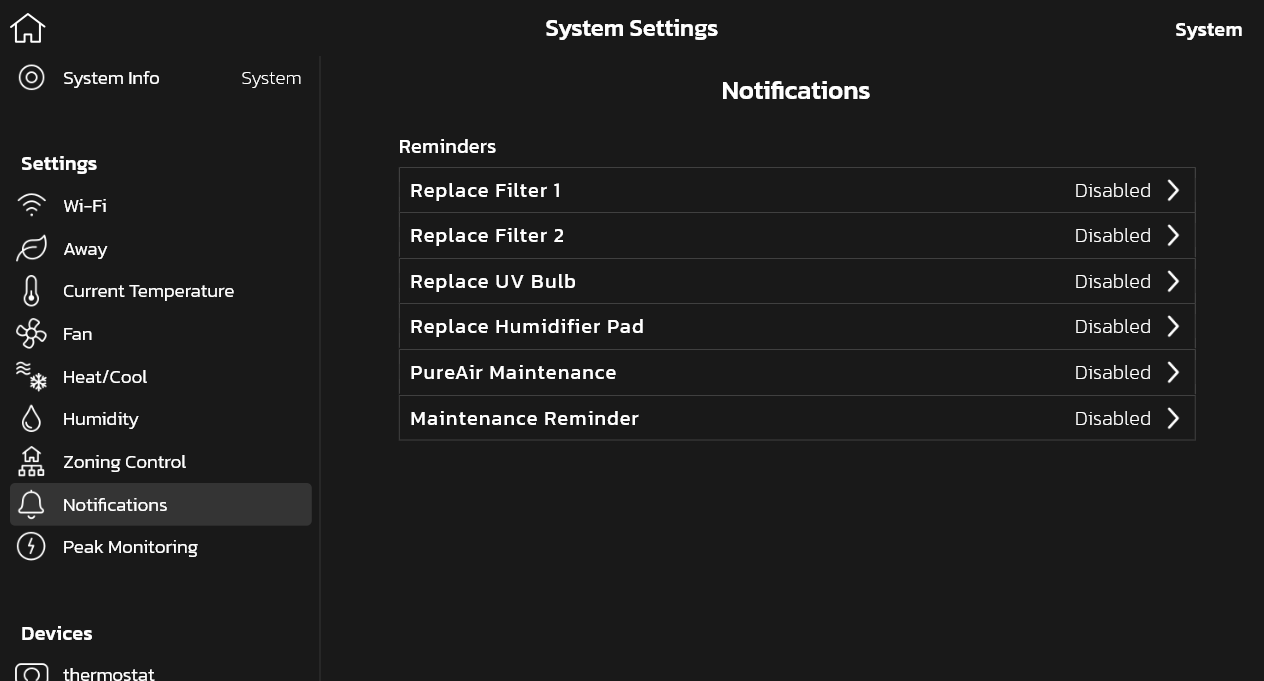
Task: Click the System label in header
Action: pos(1208,30)
